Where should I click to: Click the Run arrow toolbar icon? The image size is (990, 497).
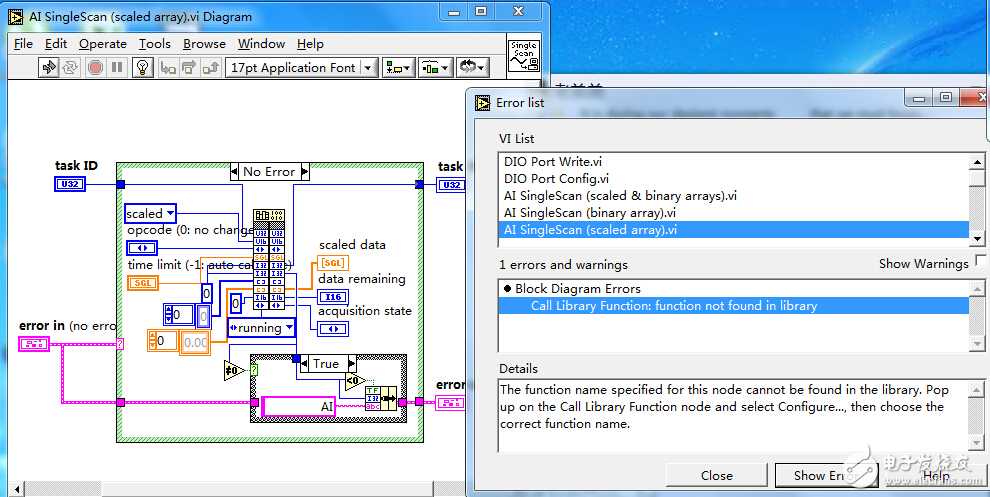[x=49, y=67]
